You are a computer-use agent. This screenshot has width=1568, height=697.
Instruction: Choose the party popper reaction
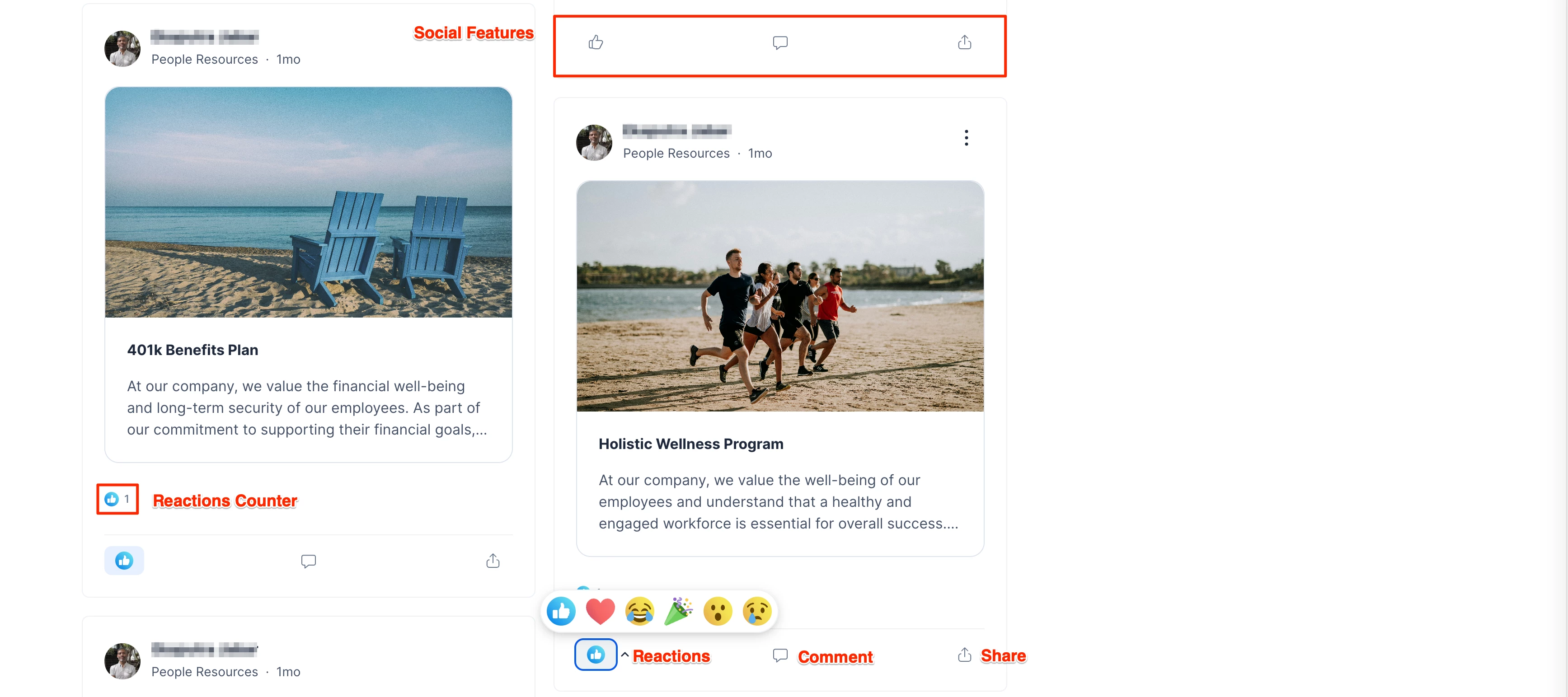point(678,611)
